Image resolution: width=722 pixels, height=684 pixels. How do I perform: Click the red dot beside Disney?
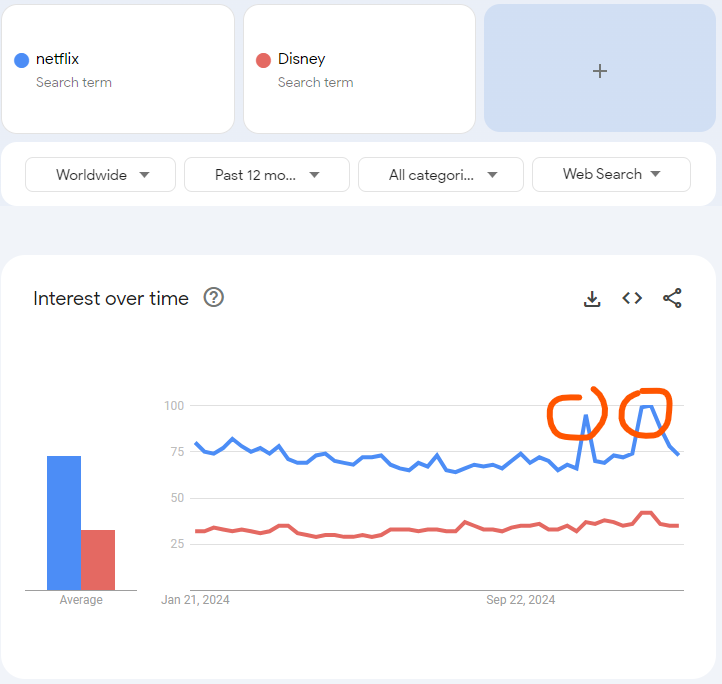[x=263, y=60]
